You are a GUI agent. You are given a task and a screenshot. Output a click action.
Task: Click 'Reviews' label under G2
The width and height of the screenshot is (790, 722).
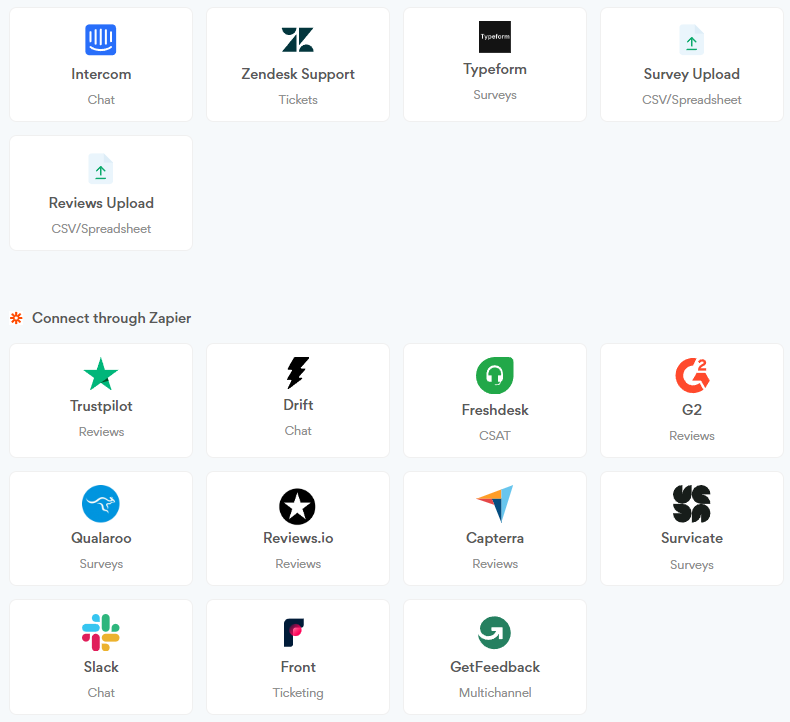692,436
